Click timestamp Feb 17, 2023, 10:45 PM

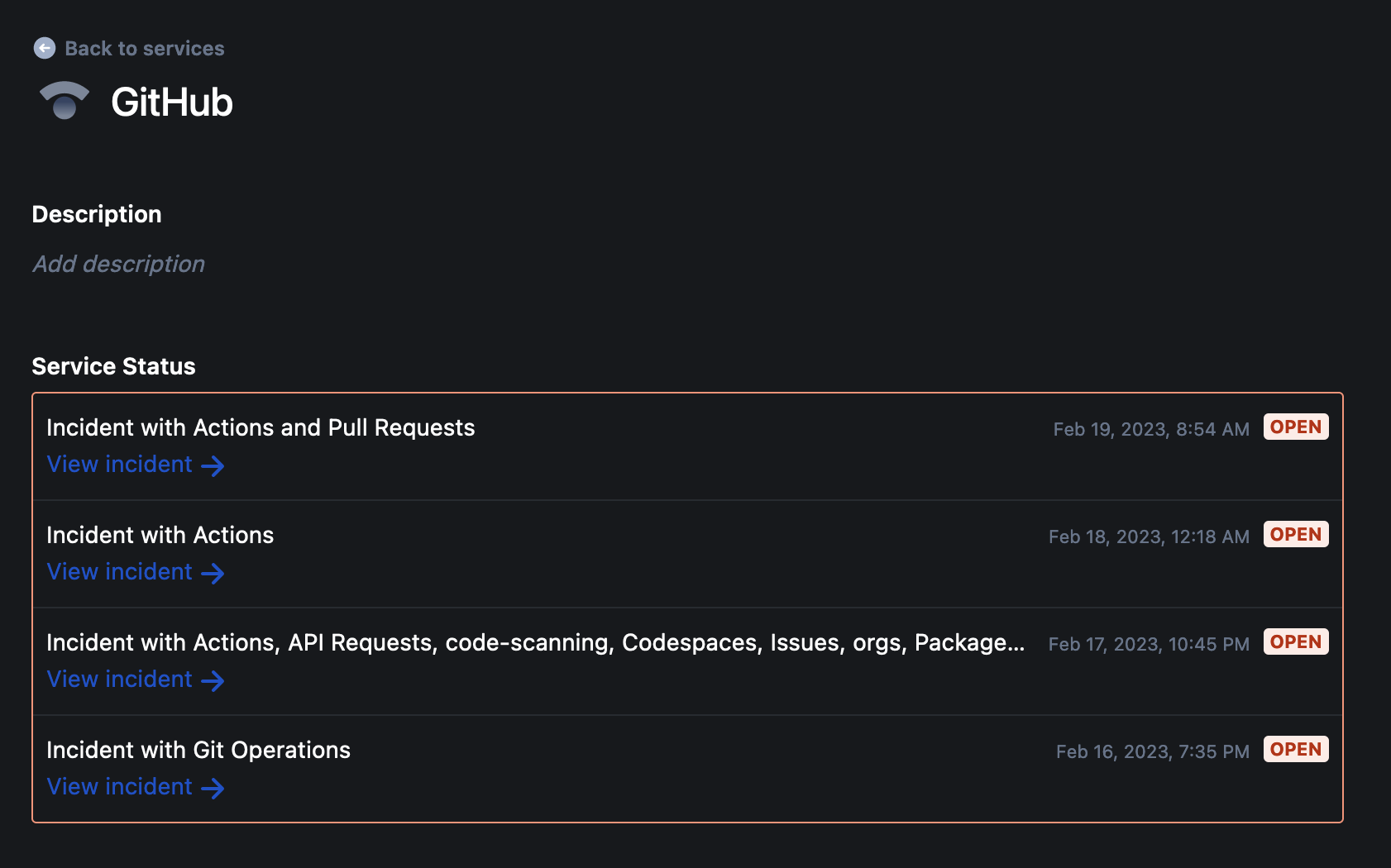coord(1149,644)
